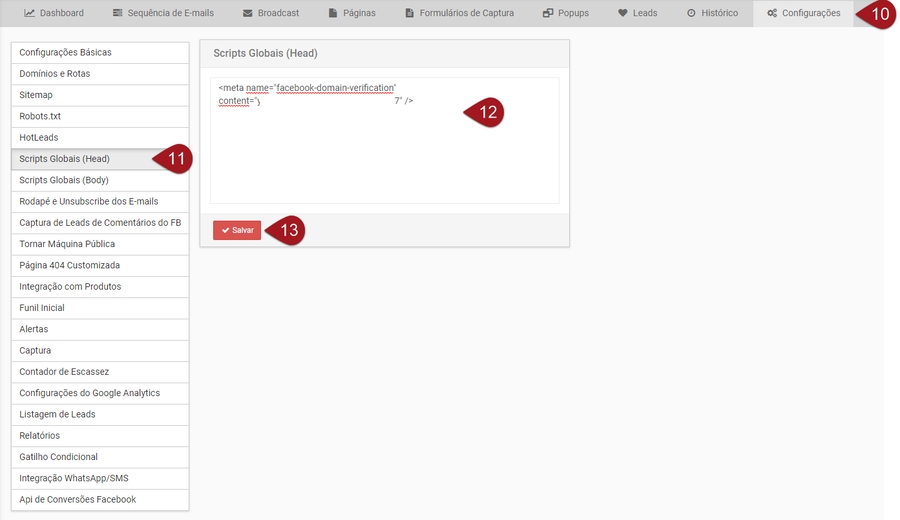
Task: Click the Histórico clock icon
Action: (691, 13)
